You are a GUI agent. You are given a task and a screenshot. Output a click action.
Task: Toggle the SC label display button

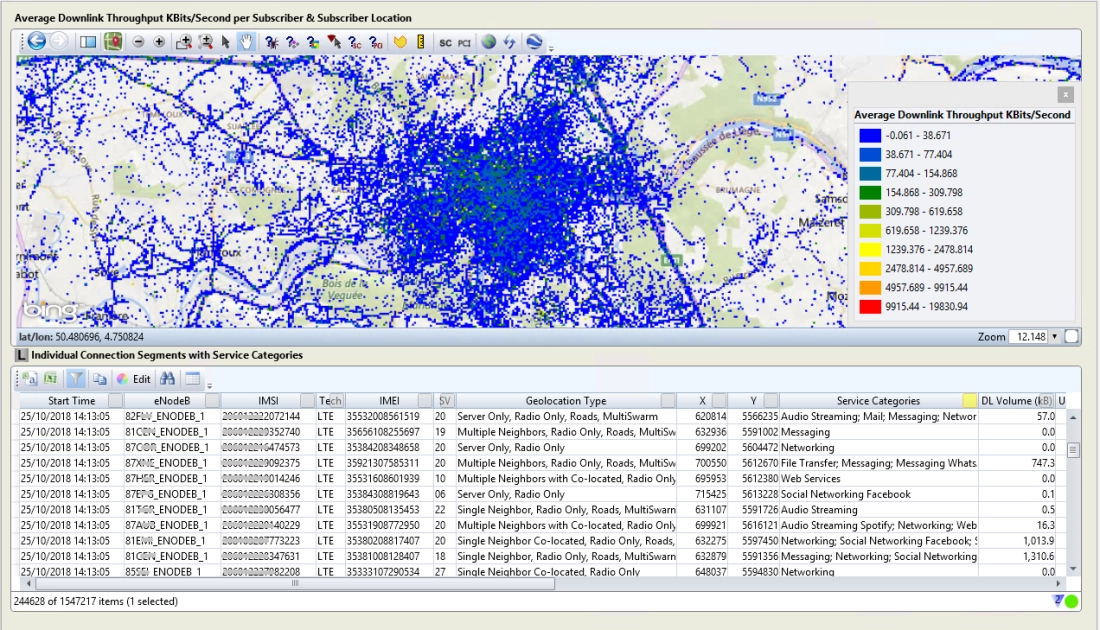pos(445,42)
